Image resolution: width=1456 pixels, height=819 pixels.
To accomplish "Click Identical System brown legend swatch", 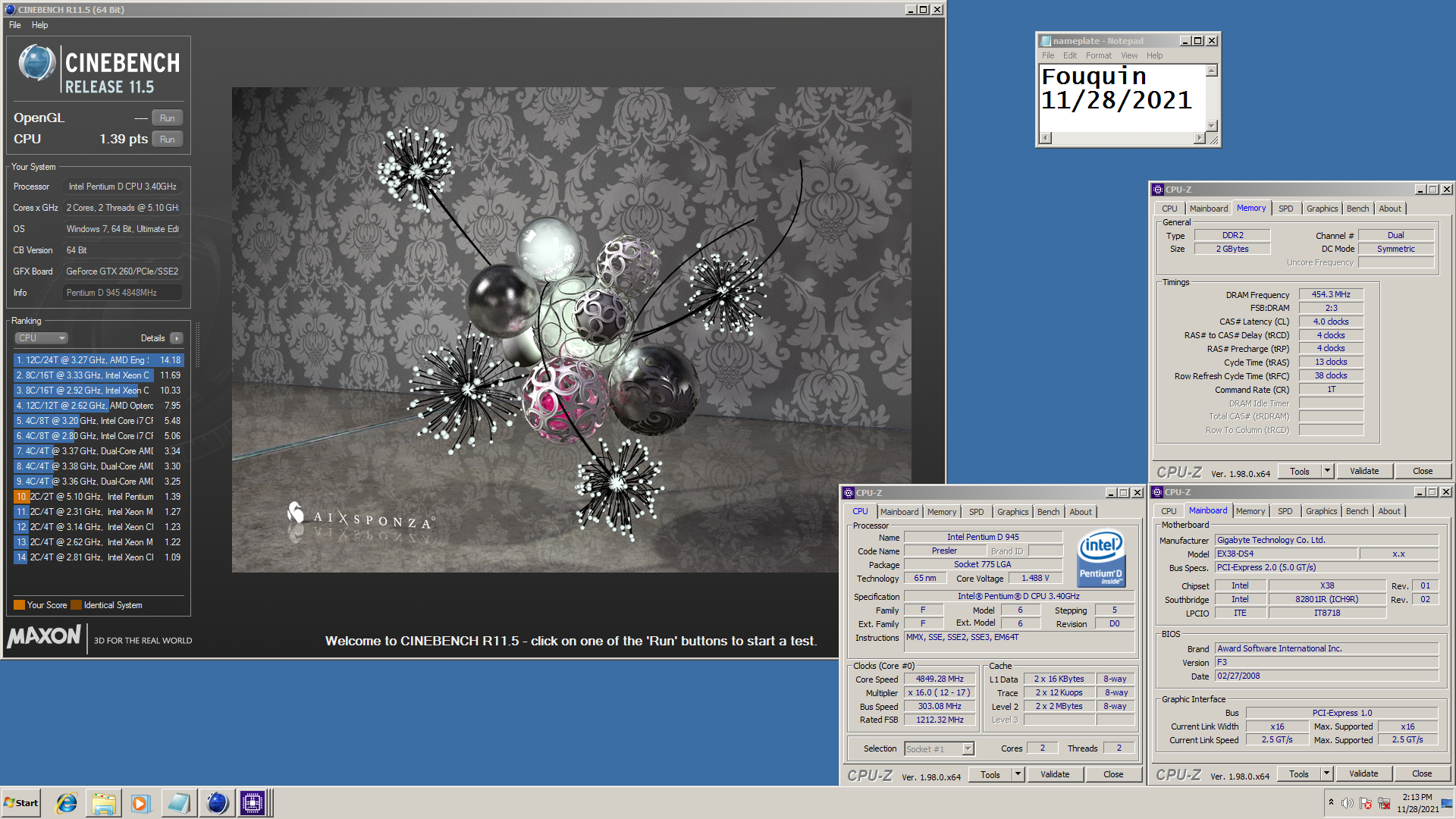I will pos(76,605).
